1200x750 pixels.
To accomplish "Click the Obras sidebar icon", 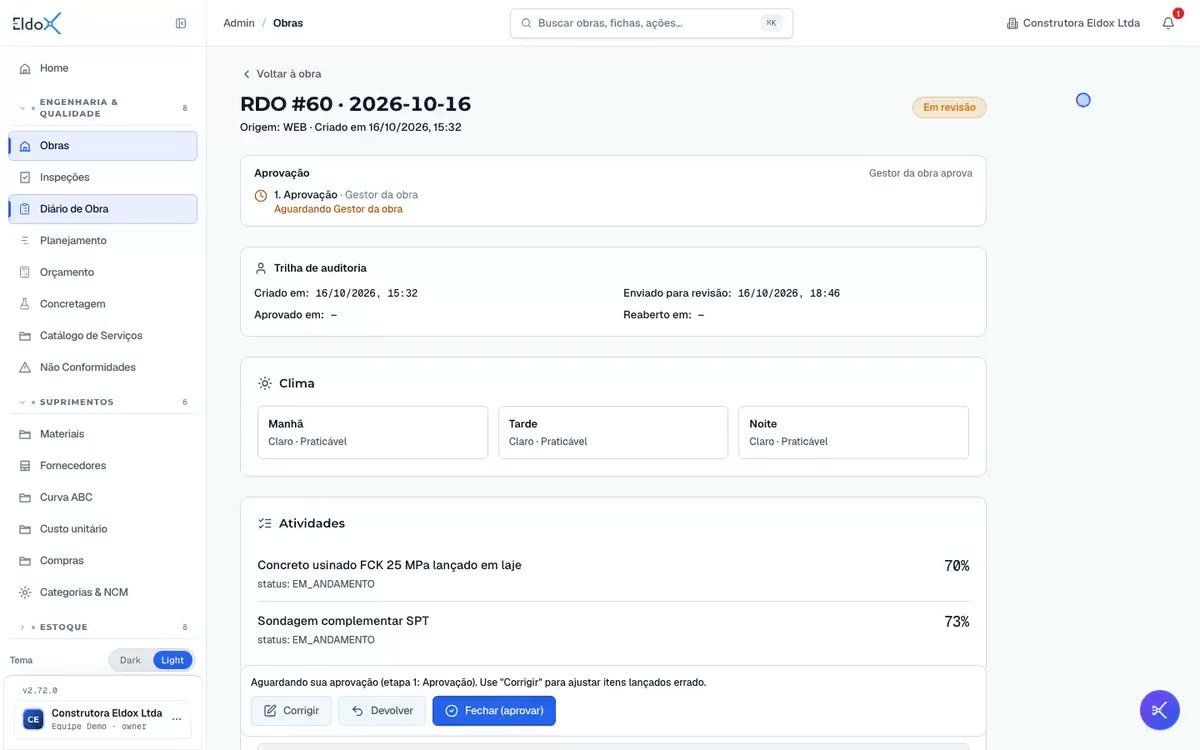I will click(25, 146).
